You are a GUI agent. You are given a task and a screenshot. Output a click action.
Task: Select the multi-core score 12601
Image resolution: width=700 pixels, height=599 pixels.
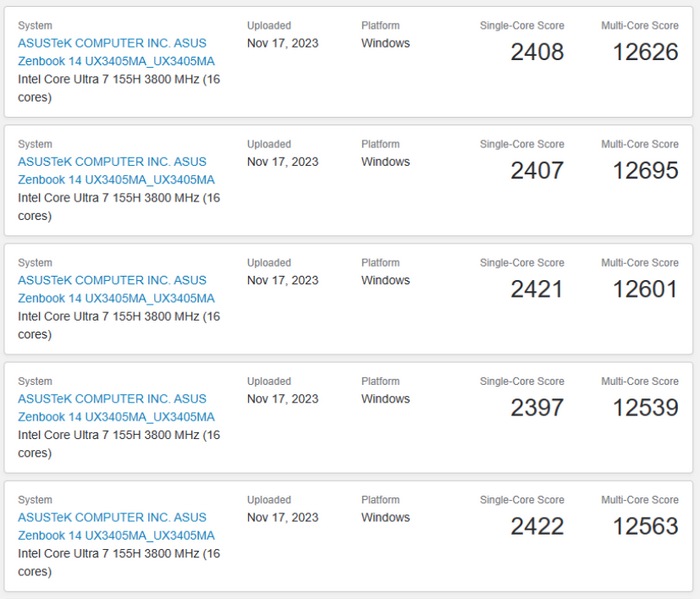click(x=645, y=289)
